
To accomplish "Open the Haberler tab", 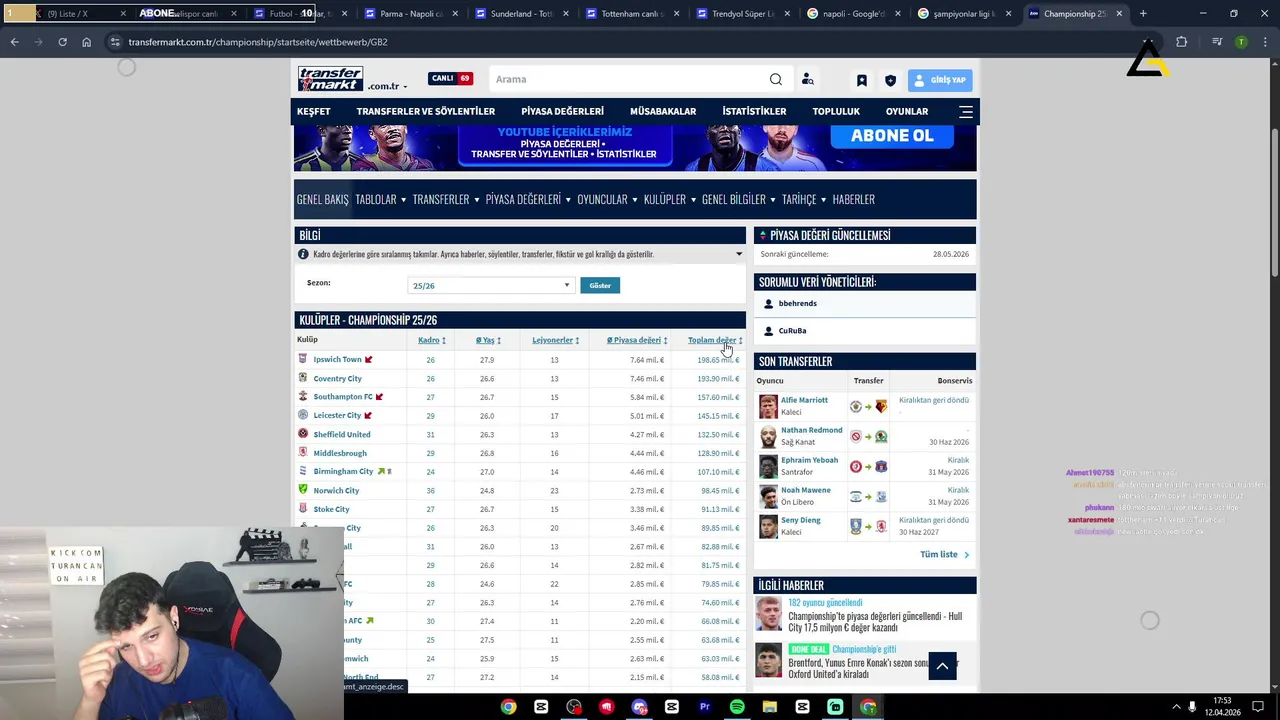I will point(854,199).
